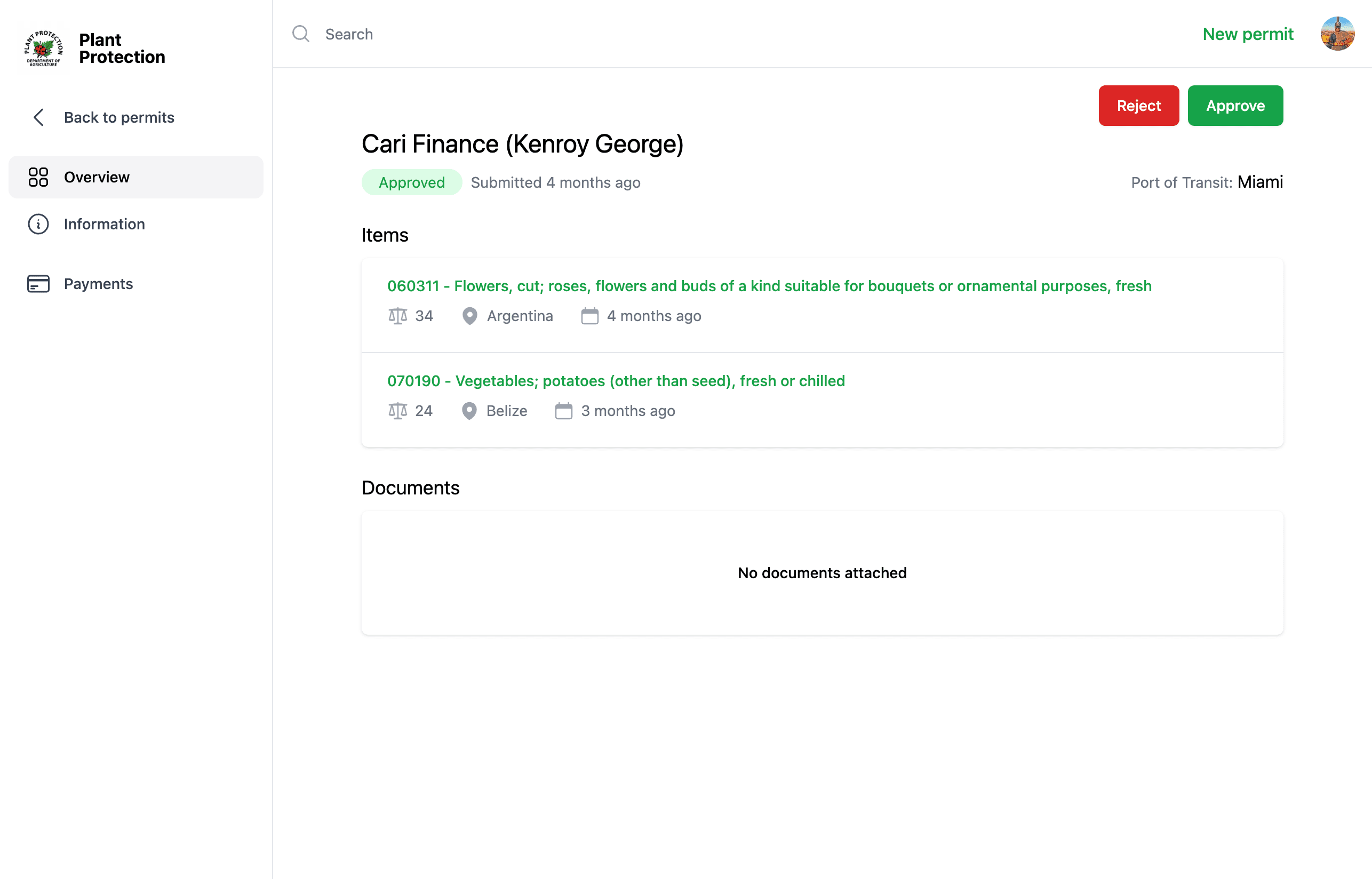Screen dimensions: 1372x879
Task: Start a New permit
Action: click(1248, 34)
